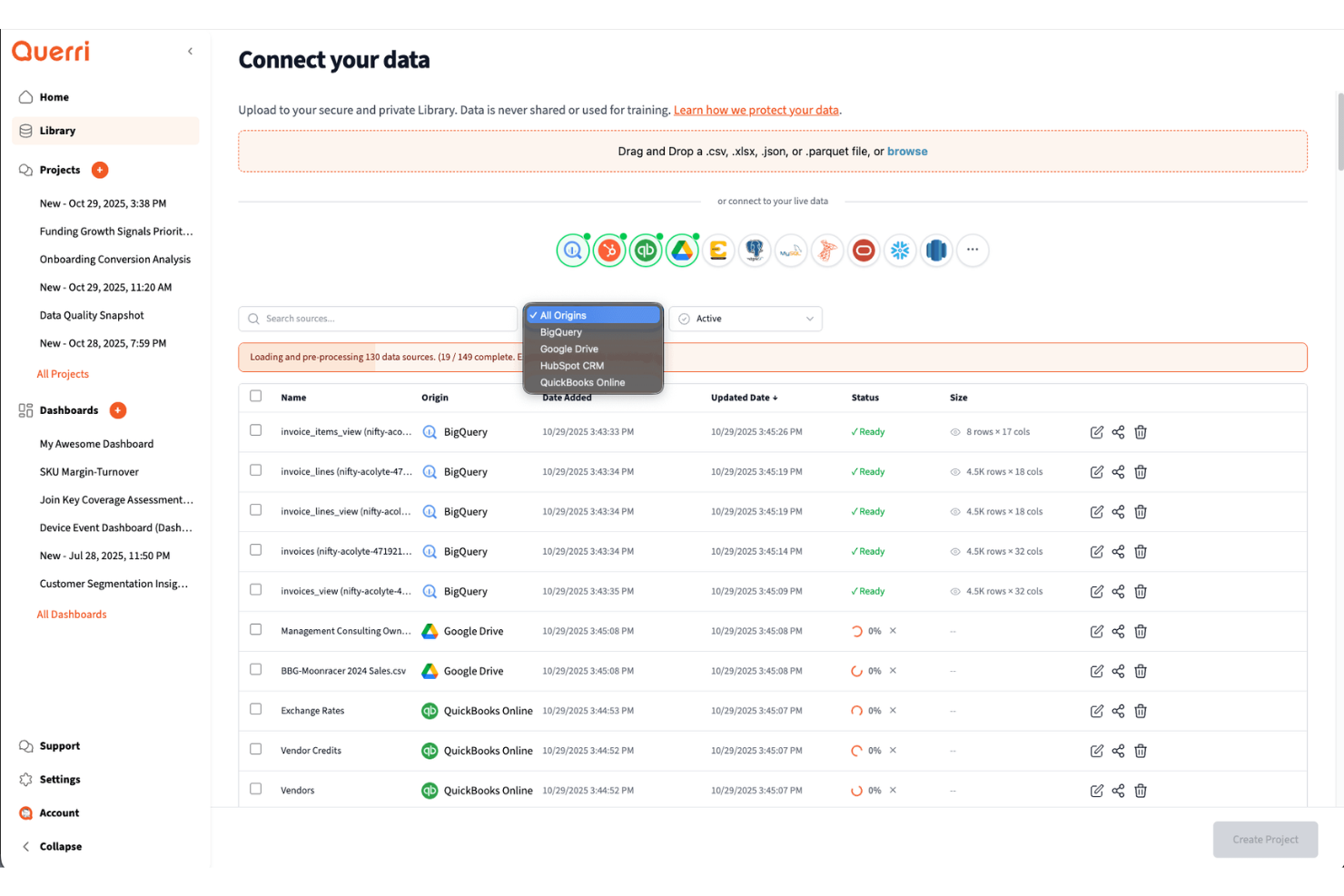1344x896 pixels.
Task: Open Onboarding Conversion Analysis project
Action: (115, 260)
